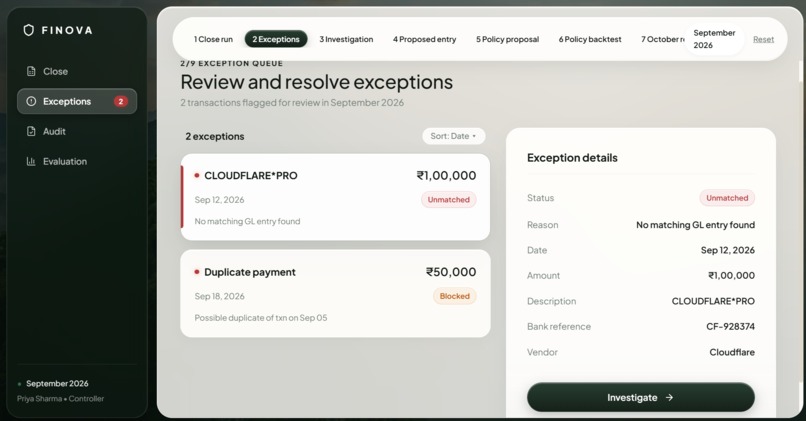Click the September 2026 period pill
Viewport: 806px width, 421px height.
coord(715,39)
